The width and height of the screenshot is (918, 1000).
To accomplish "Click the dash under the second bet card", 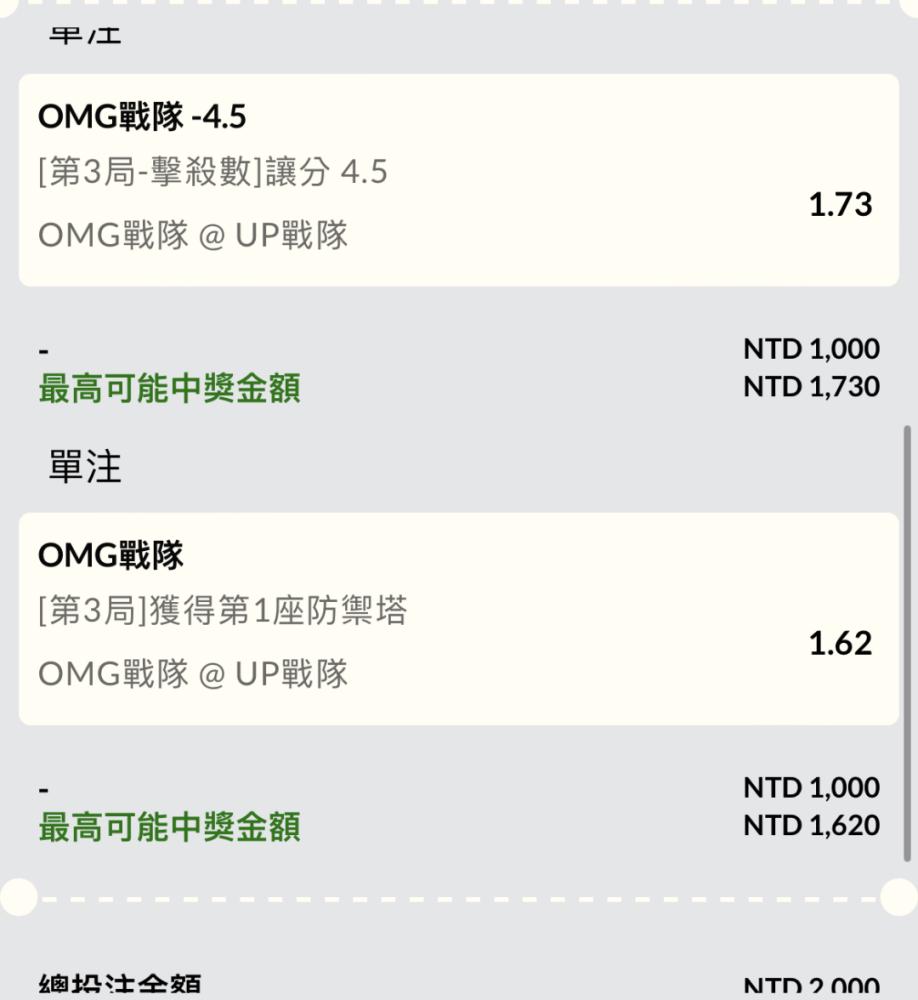I will [x=43, y=790].
